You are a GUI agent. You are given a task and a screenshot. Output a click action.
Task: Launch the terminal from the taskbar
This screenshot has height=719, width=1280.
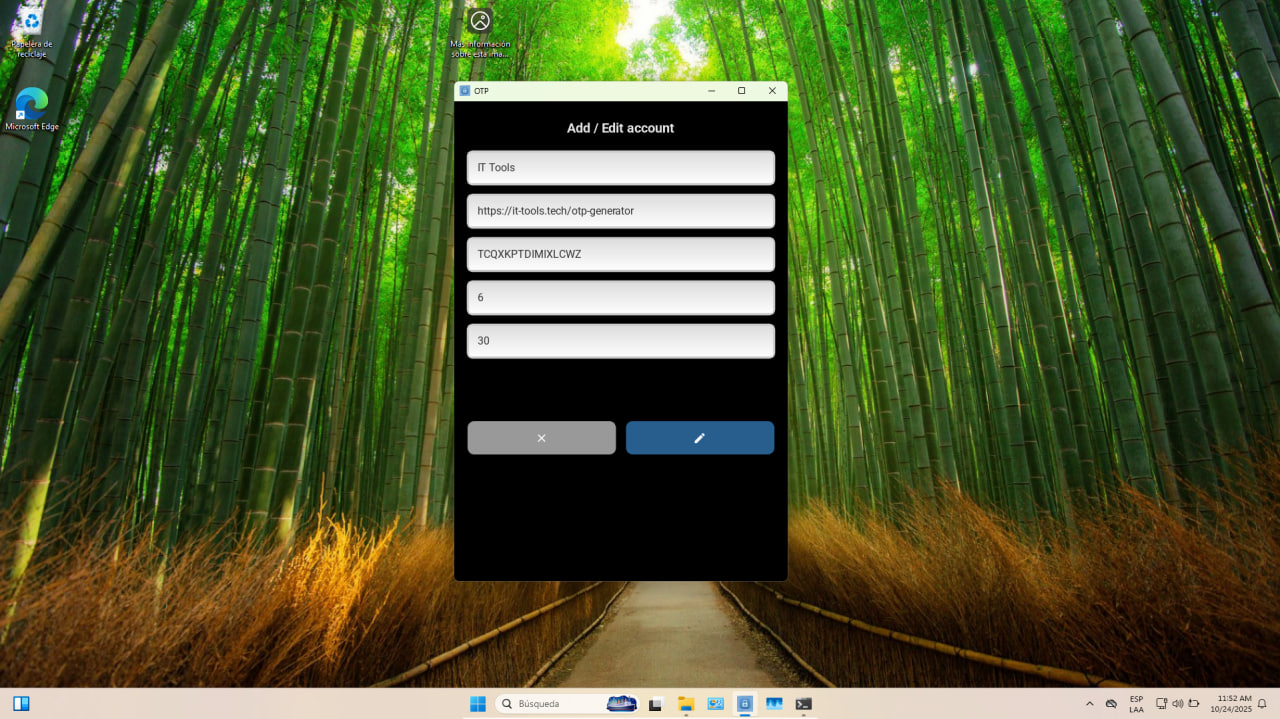803,703
